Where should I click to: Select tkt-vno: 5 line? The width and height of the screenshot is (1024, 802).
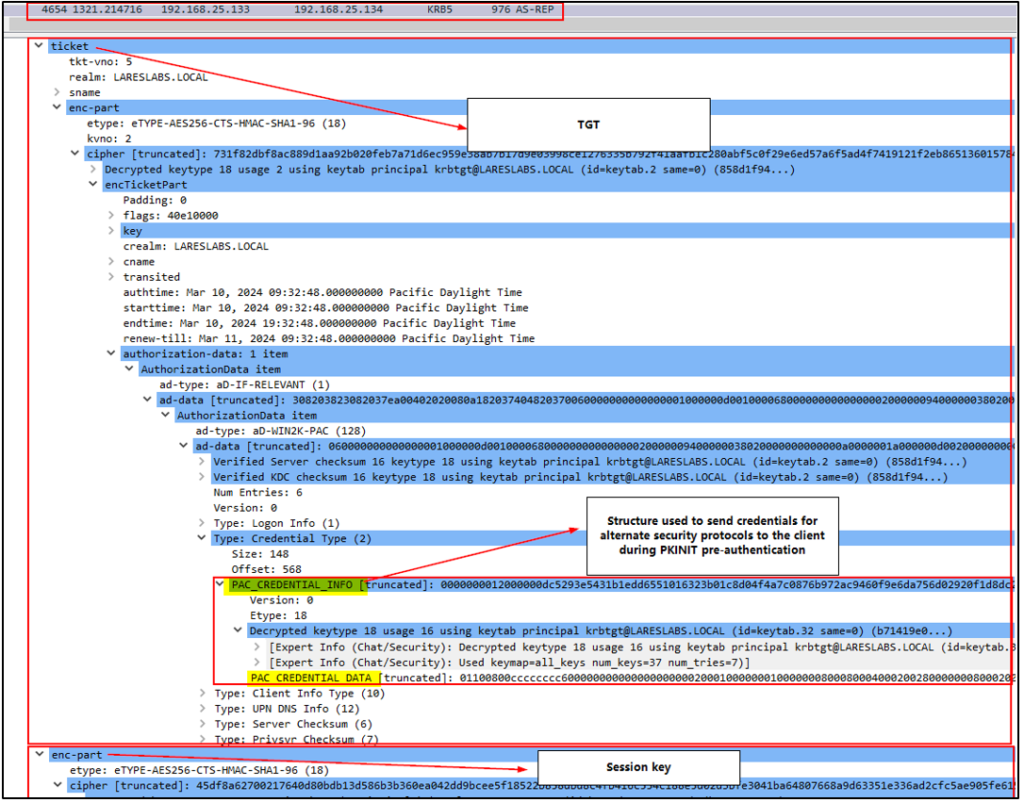[101, 61]
